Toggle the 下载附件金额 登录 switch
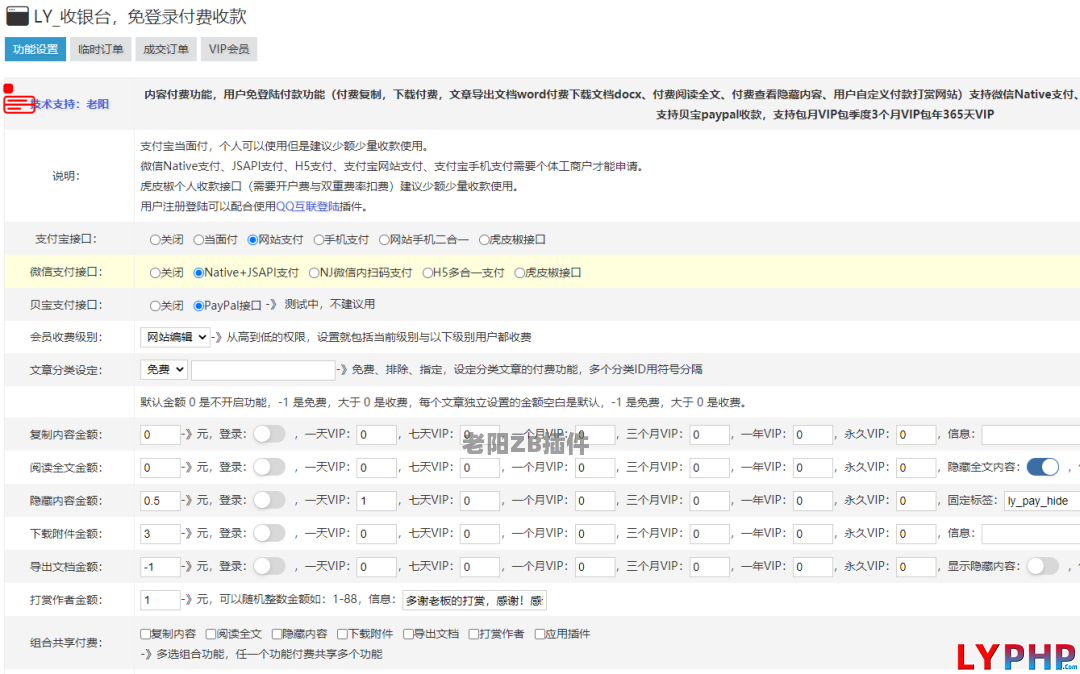The image size is (1080, 674). click(269, 533)
